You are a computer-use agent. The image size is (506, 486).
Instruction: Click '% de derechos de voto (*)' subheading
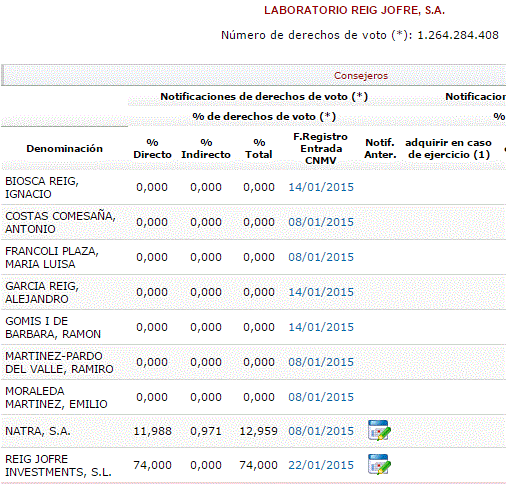tap(264, 117)
